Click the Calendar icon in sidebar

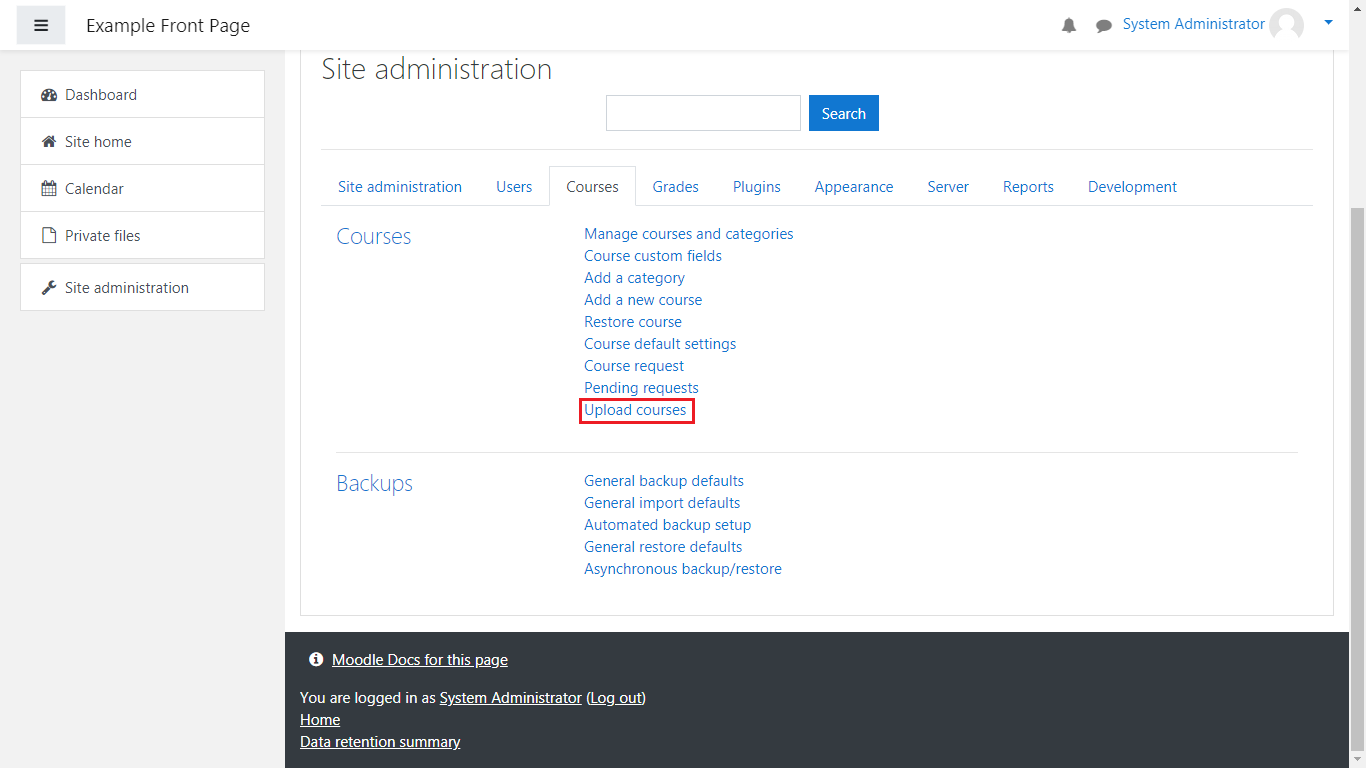coord(49,189)
